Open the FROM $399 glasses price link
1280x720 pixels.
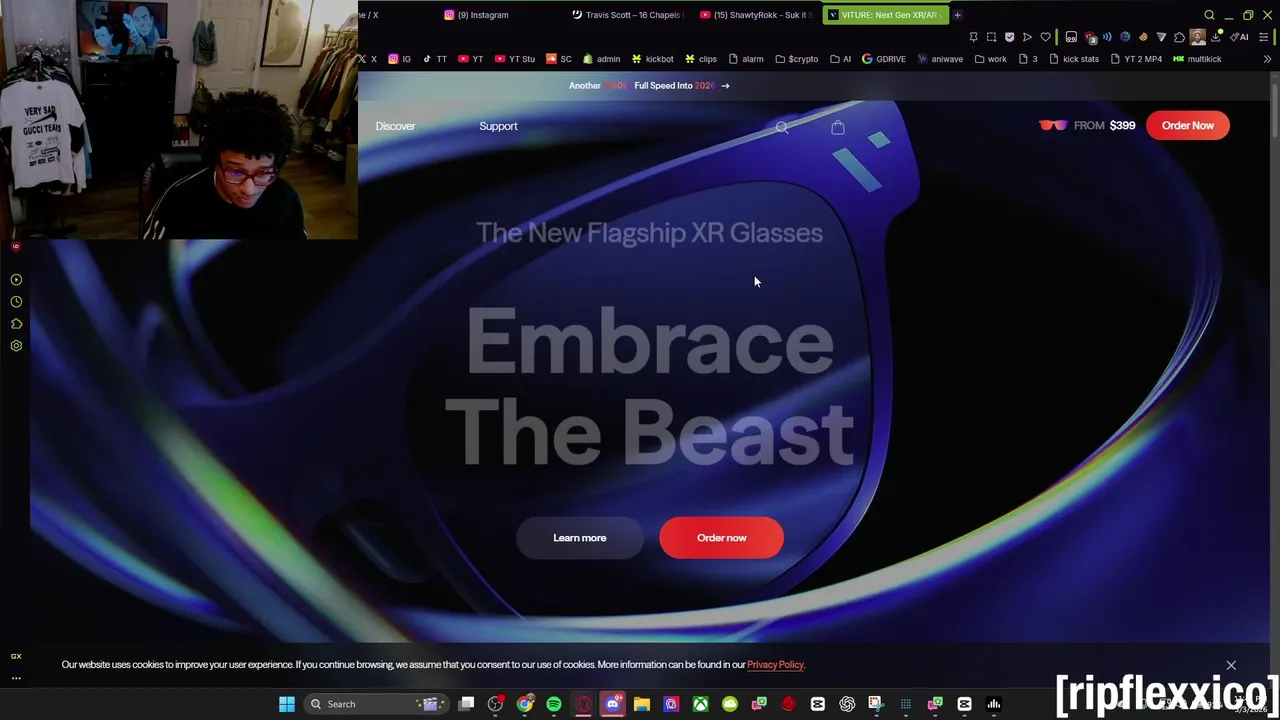[x=1088, y=126]
